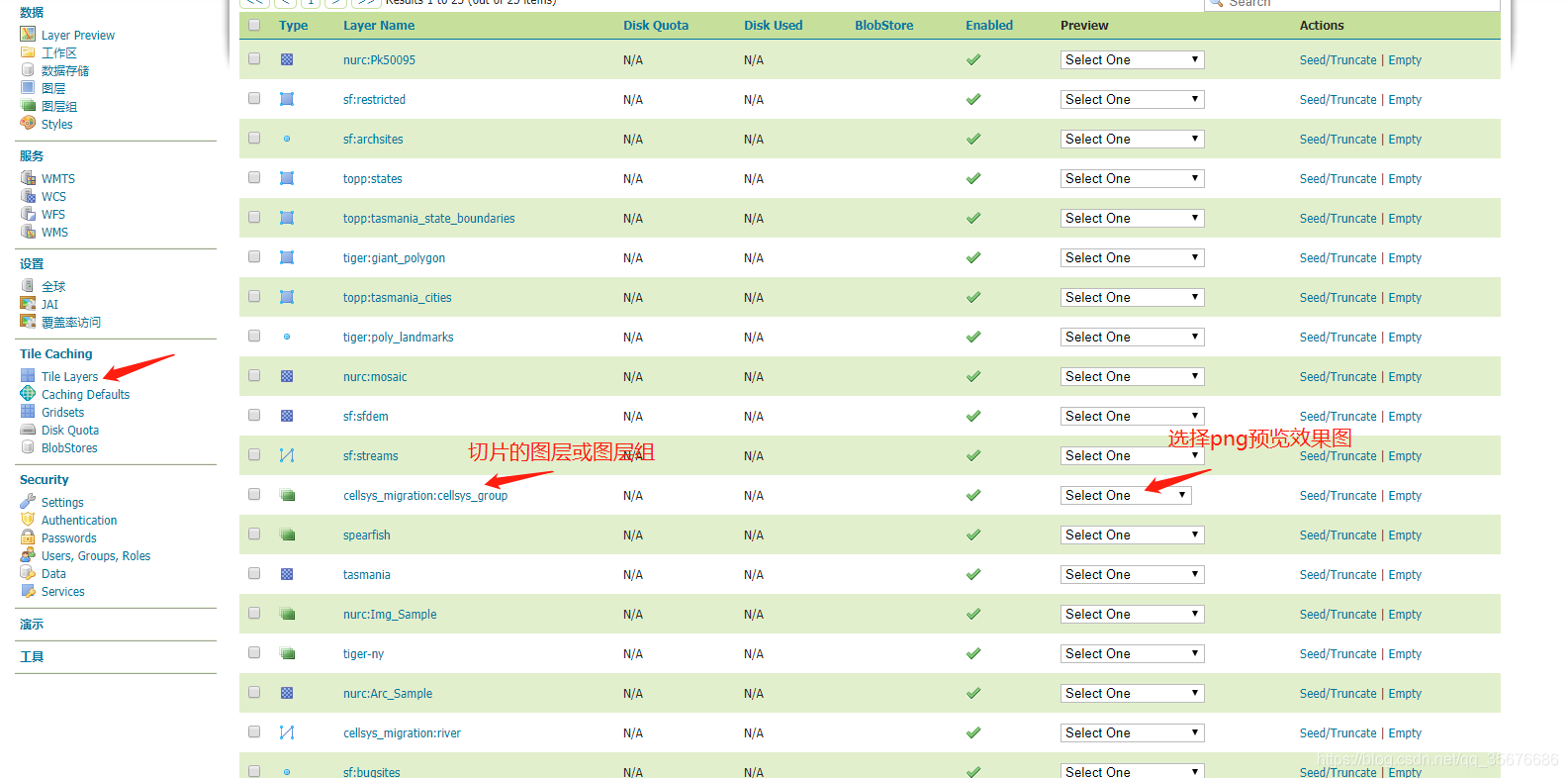The image size is (1568, 778).
Task: Sort table by Enabled column
Action: click(x=989, y=26)
